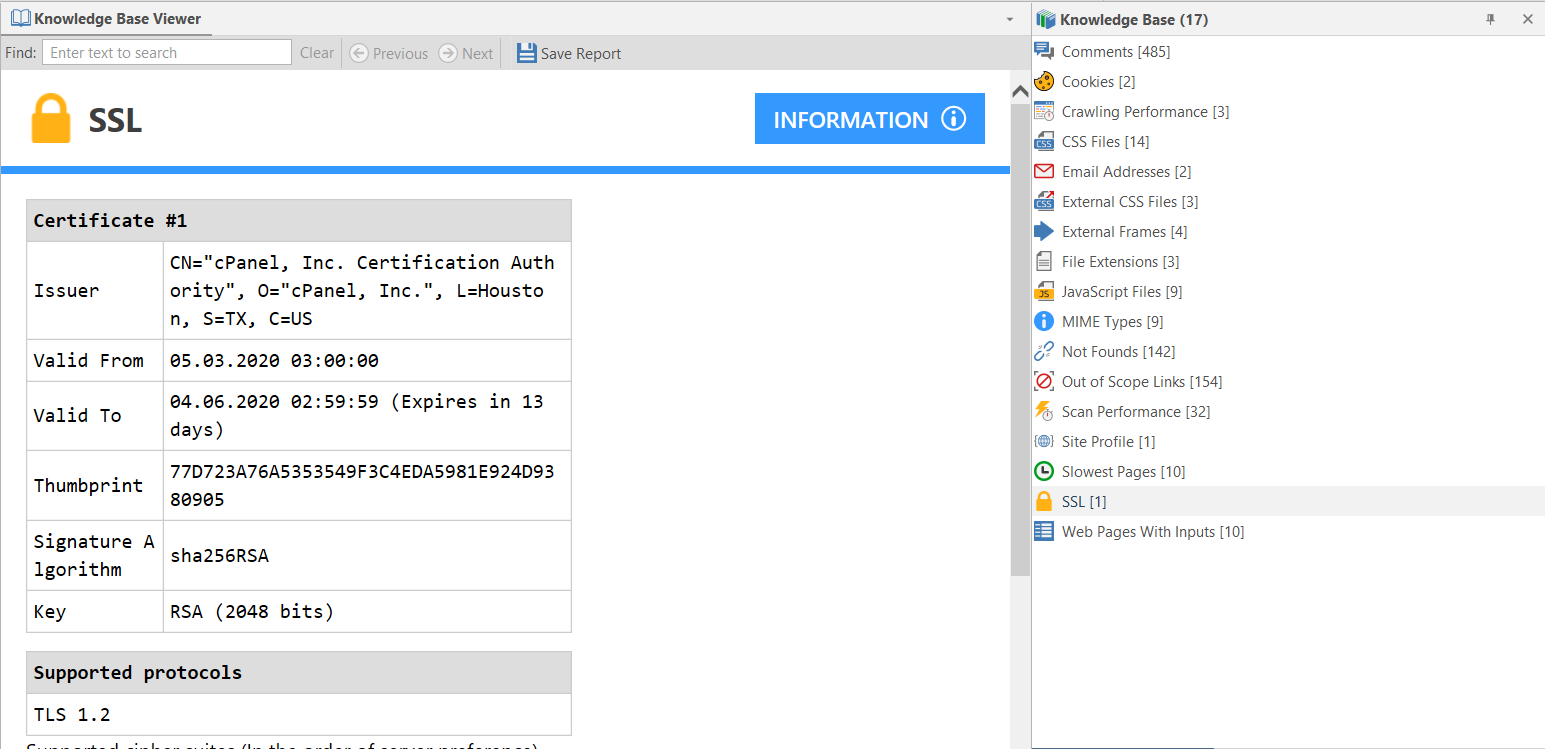The height and width of the screenshot is (749, 1545).
Task: Open the INFORMATION panel
Action: click(869, 118)
